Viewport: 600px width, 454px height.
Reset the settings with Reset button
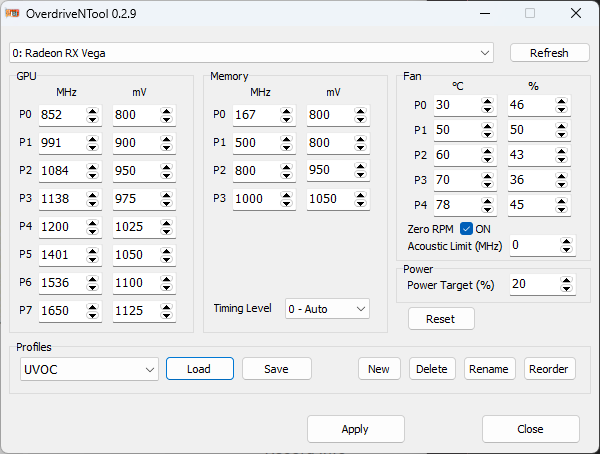point(441,319)
